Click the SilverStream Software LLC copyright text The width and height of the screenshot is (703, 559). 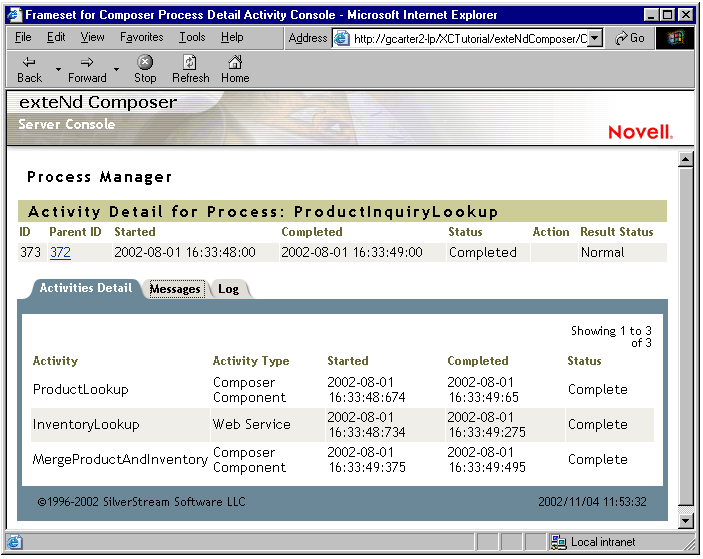(142, 502)
